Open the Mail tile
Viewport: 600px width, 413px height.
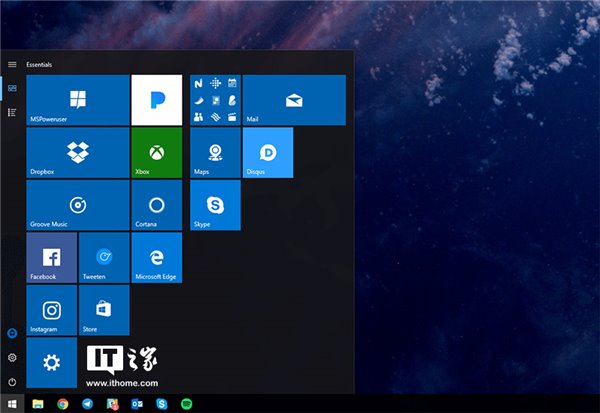(x=294, y=100)
